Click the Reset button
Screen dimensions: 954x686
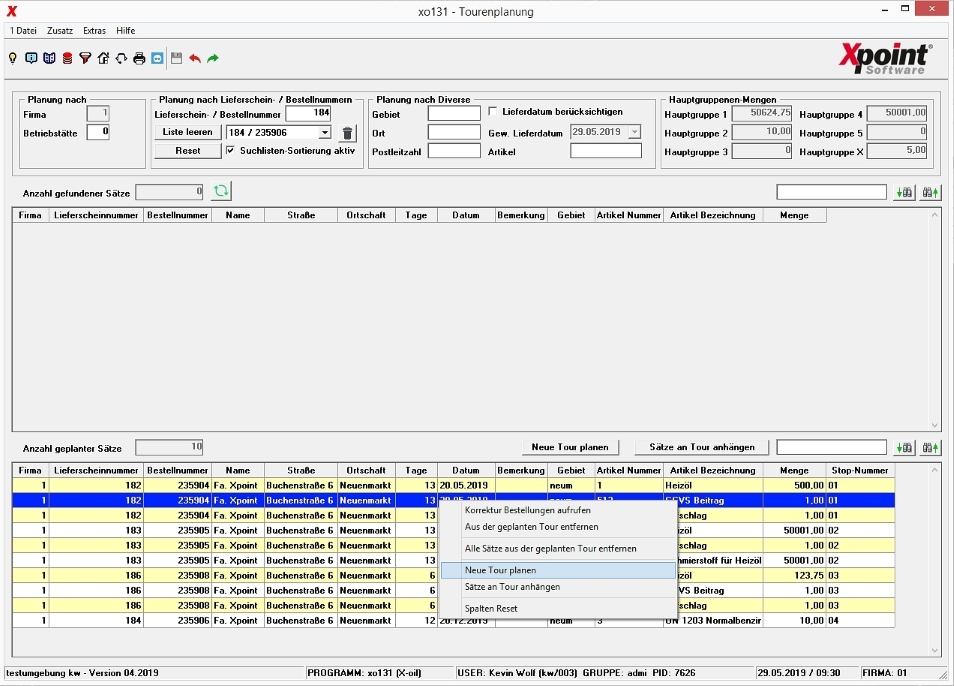pyautogui.click(x=187, y=151)
